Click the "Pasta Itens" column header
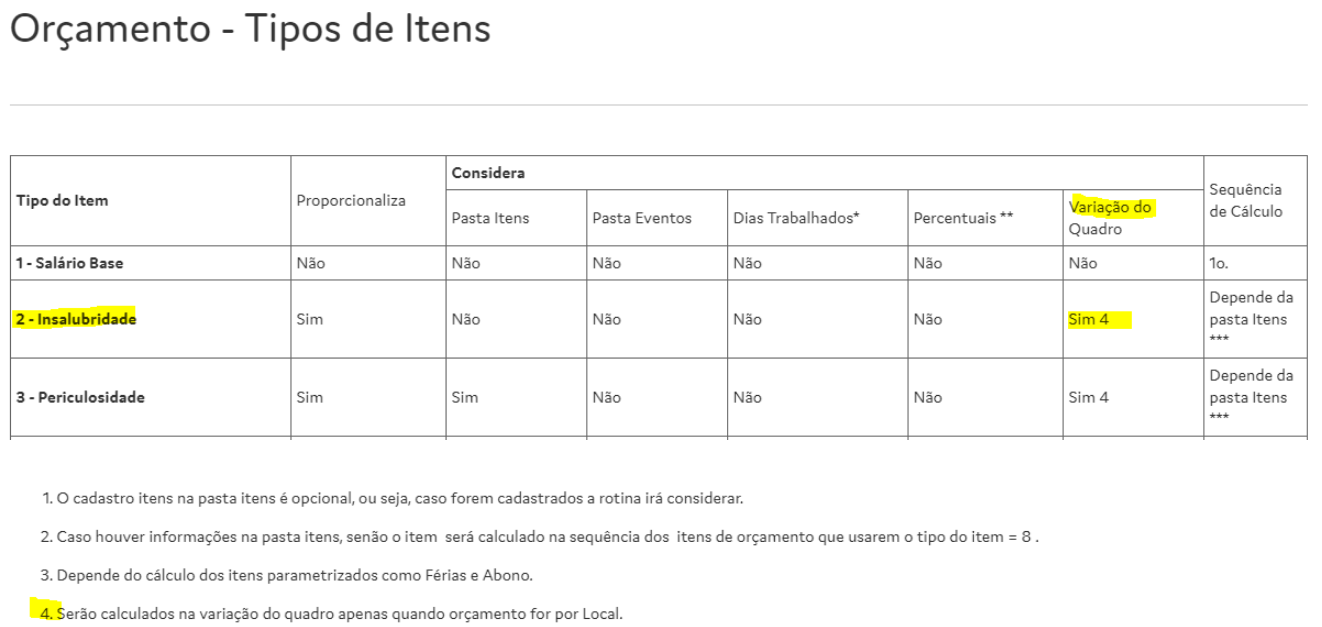 tap(489, 218)
